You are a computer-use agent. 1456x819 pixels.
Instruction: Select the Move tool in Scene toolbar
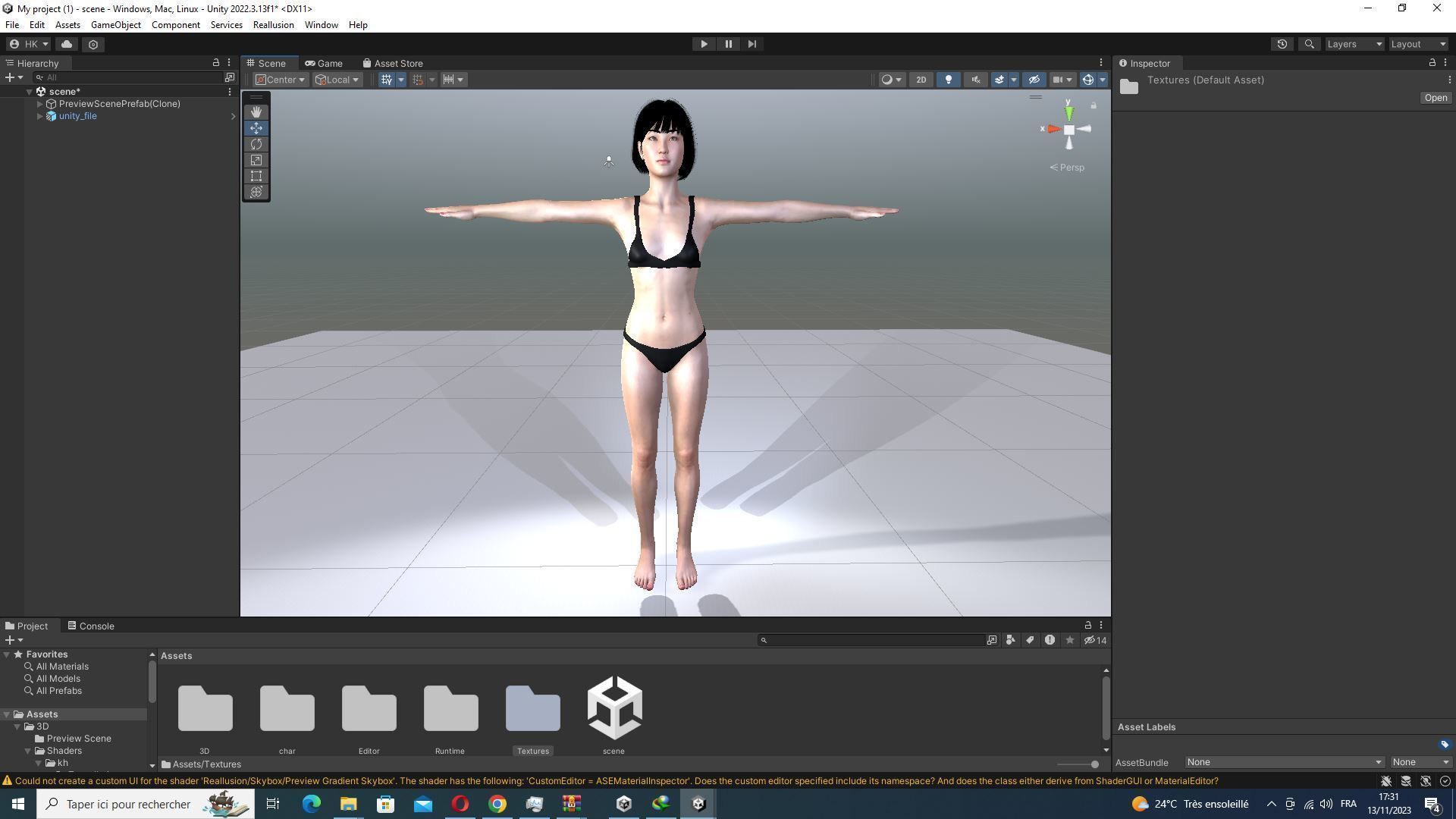pyautogui.click(x=256, y=128)
